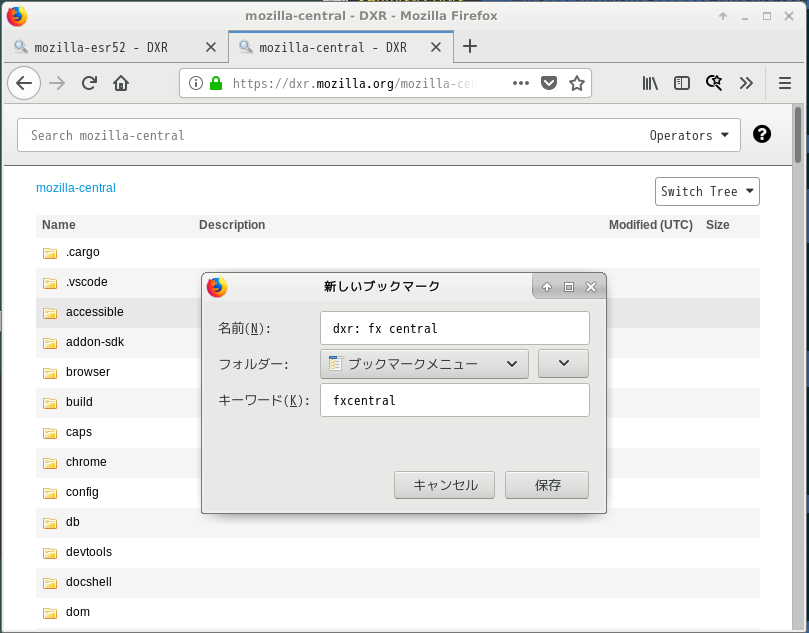The width and height of the screenshot is (809, 633).
Task: Click the Modified (UTC) column header
Action: click(x=651, y=225)
